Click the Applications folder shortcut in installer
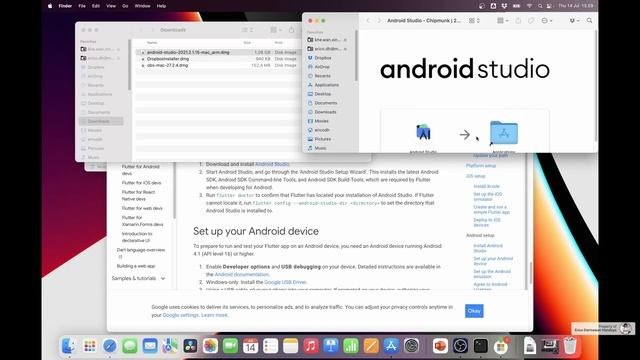This screenshot has height=360, width=640. (504, 133)
